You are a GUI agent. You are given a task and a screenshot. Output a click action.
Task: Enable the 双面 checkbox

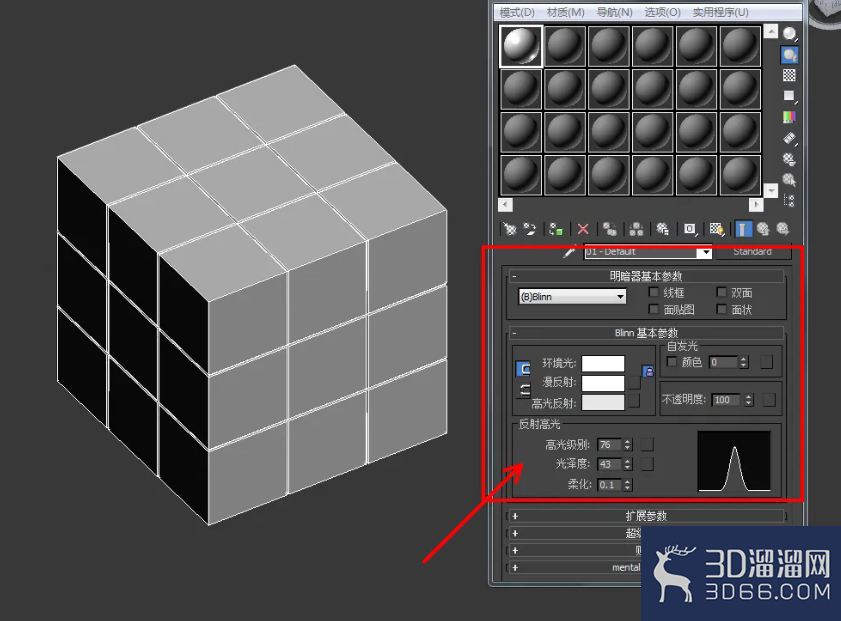coord(722,292)
